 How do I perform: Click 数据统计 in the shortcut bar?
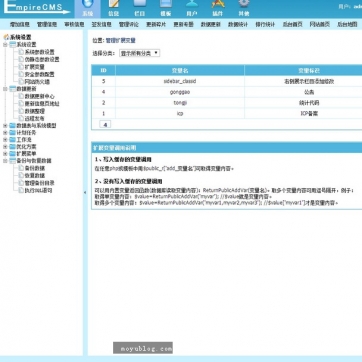(x=238, y=24)
